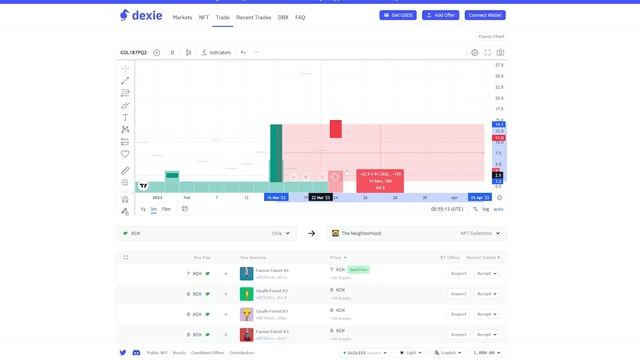Click Connect Wallet button
Image resolution: width=640 pixels, height=360 pixels.
485,15
